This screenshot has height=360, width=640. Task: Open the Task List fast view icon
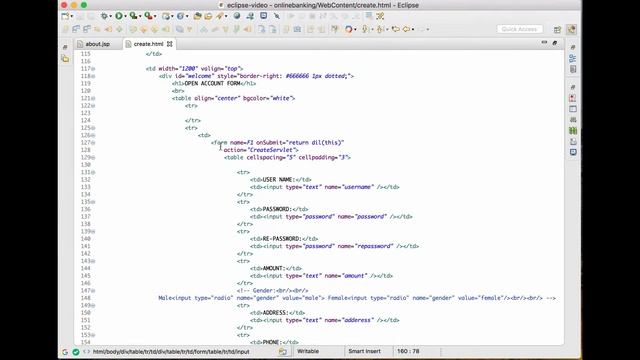tap(573, 69)
